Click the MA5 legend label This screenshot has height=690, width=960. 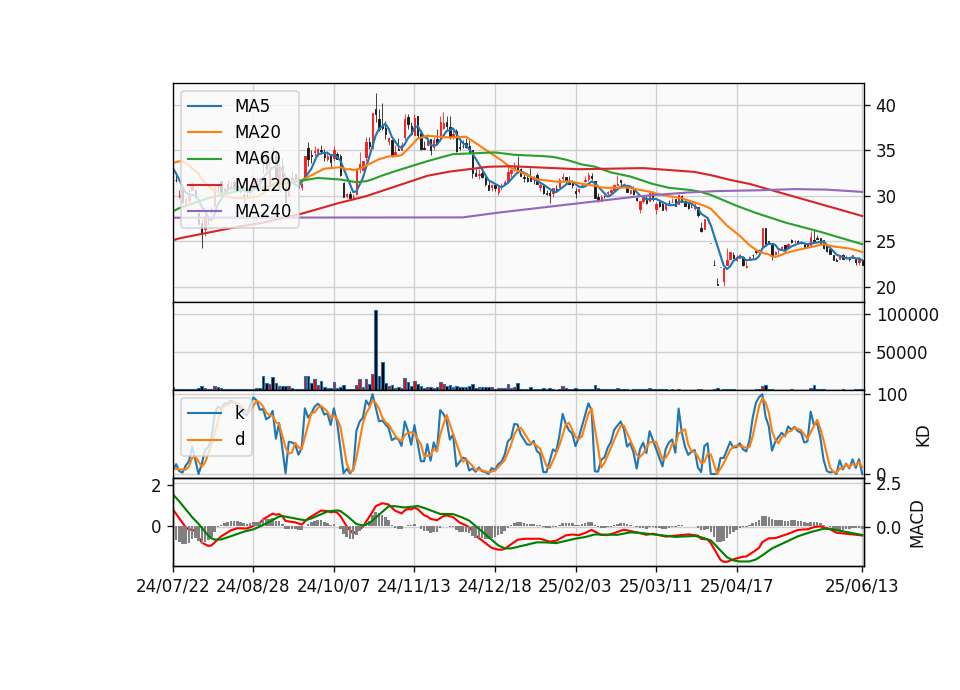click(x=252, y=106)
